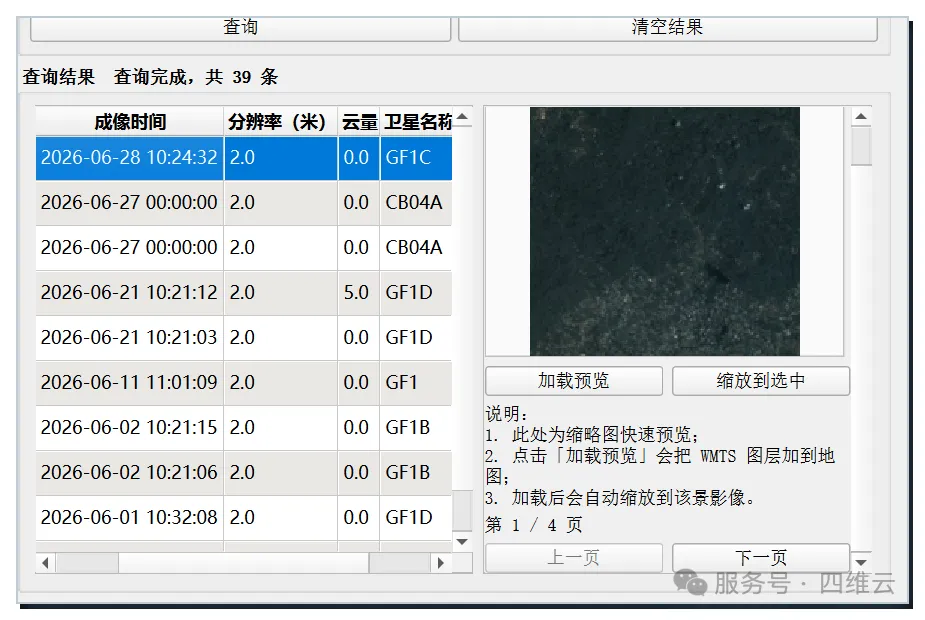
Task: Select row 2026-06-28 10:24:32
Action: 244,158
